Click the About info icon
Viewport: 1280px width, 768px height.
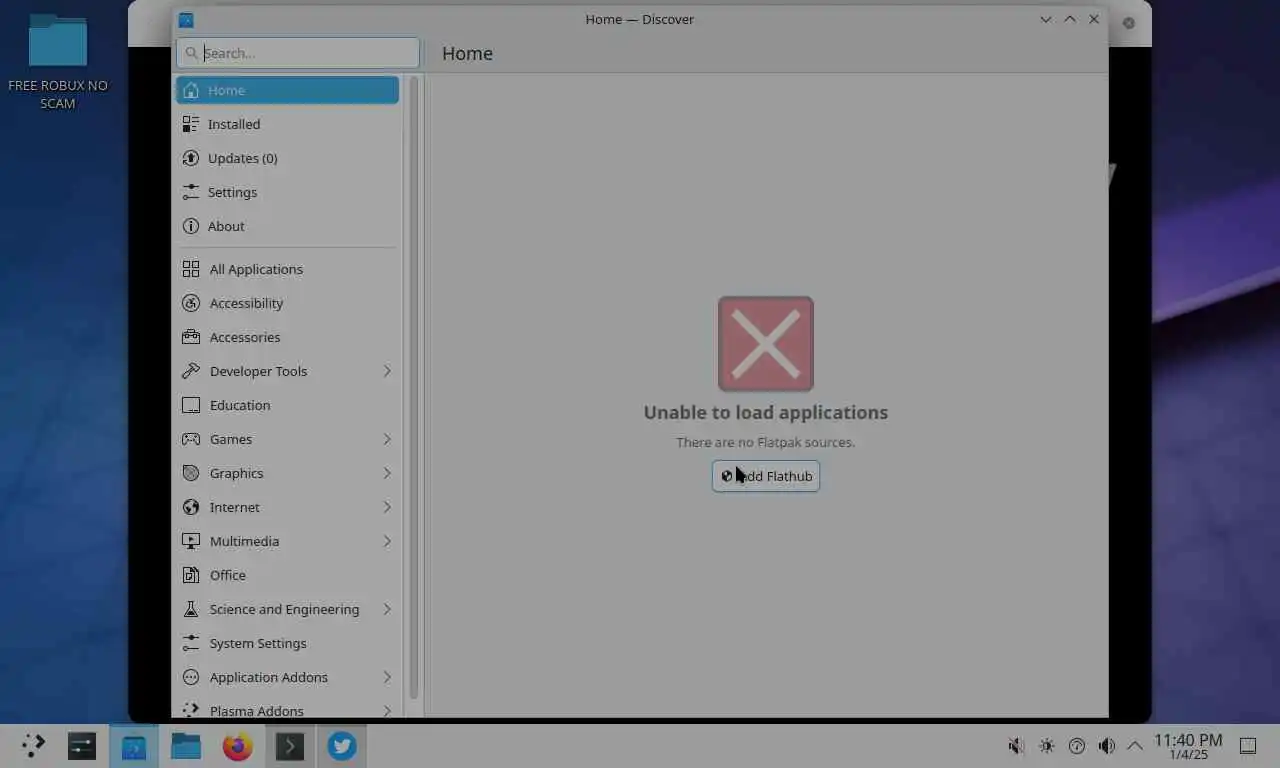190,226
